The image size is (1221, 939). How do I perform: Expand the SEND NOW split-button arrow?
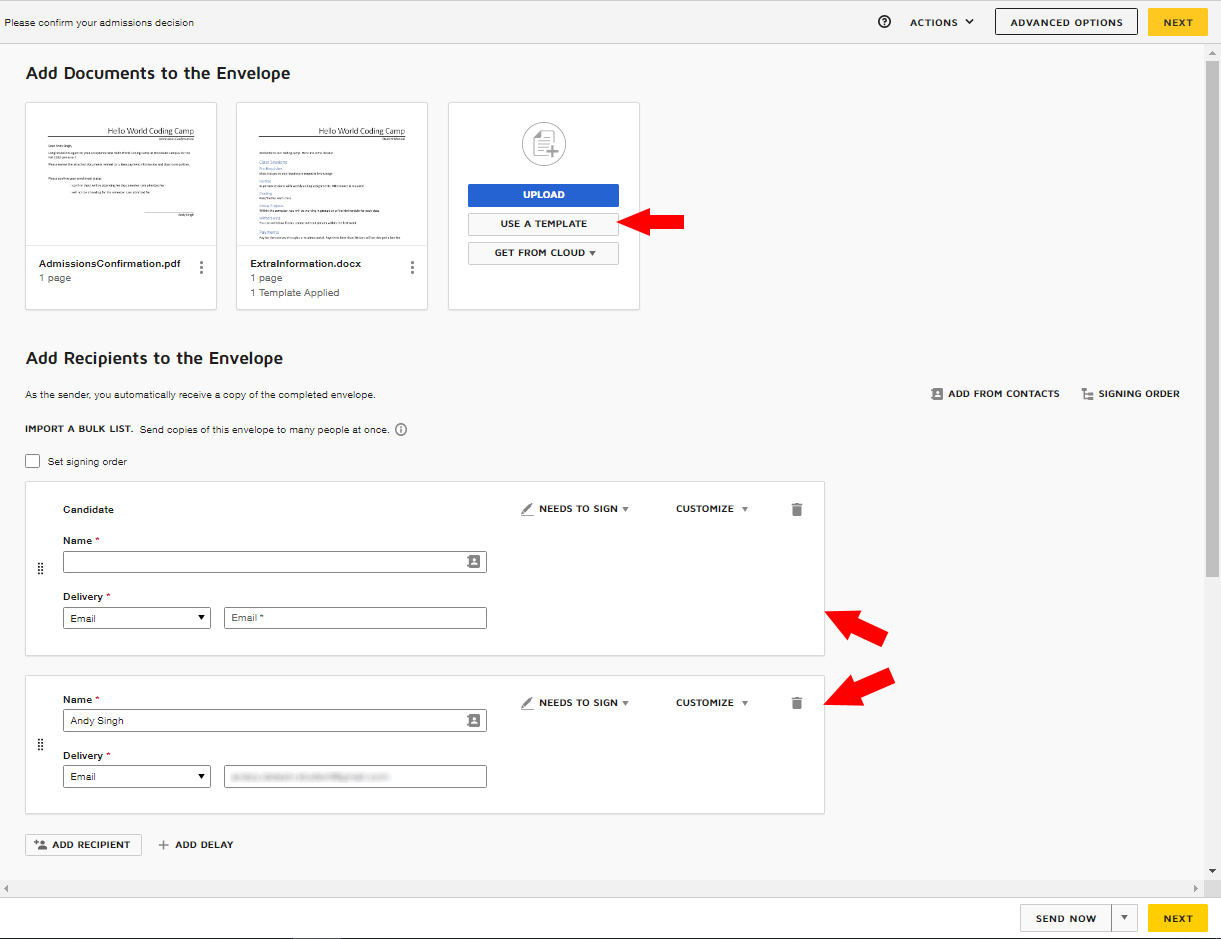click(1124, 917)
